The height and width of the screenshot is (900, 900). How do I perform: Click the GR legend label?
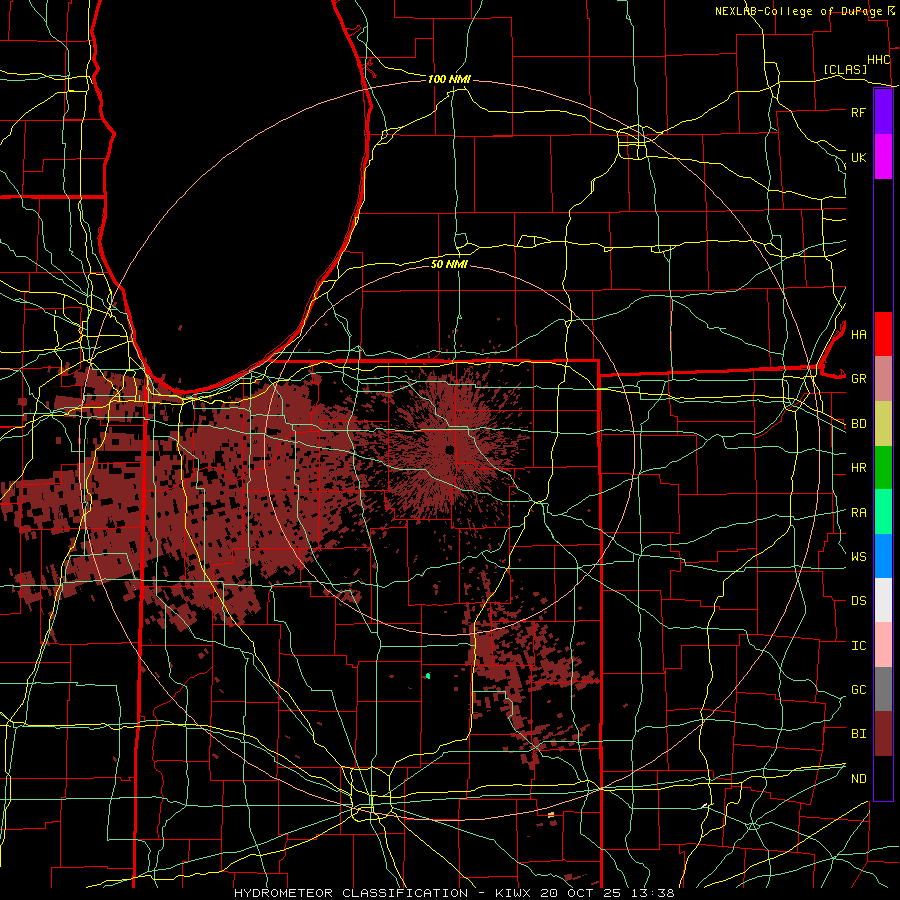(x=859, y=379)
